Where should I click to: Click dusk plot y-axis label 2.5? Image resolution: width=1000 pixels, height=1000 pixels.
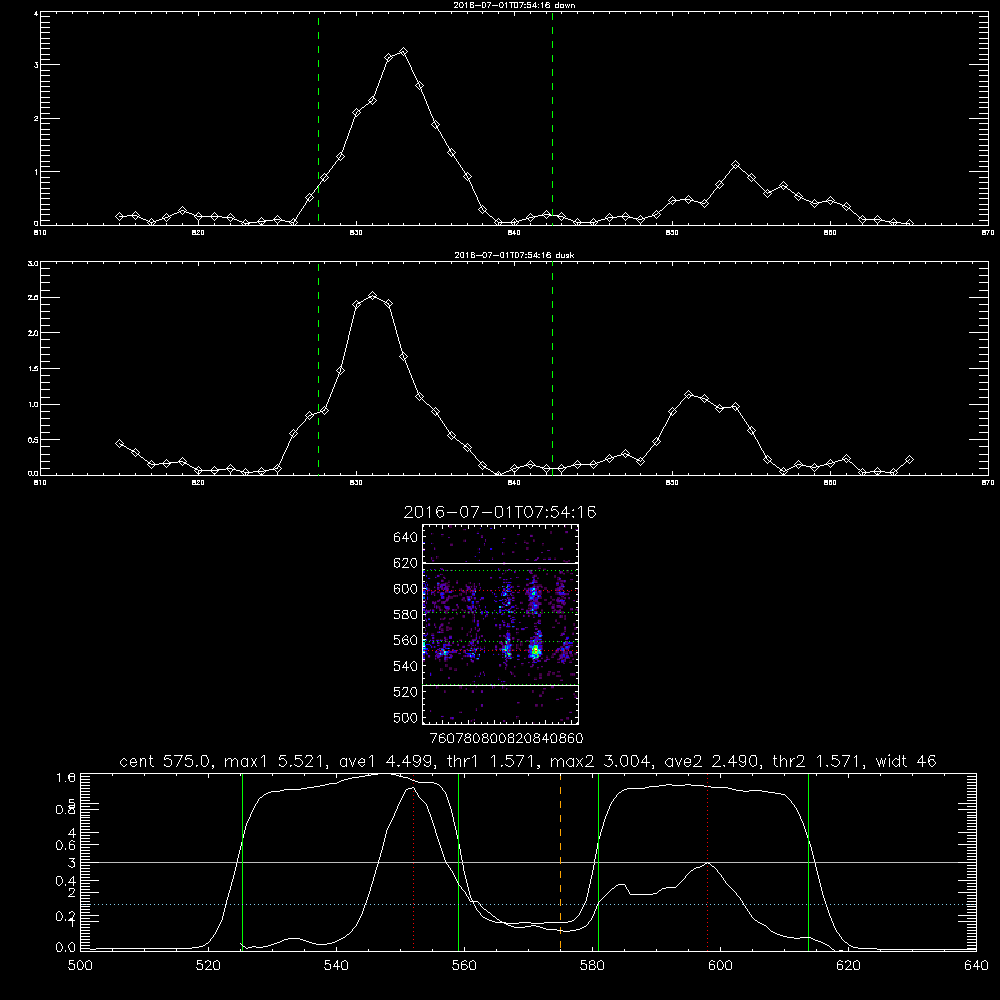click(34, 298)
